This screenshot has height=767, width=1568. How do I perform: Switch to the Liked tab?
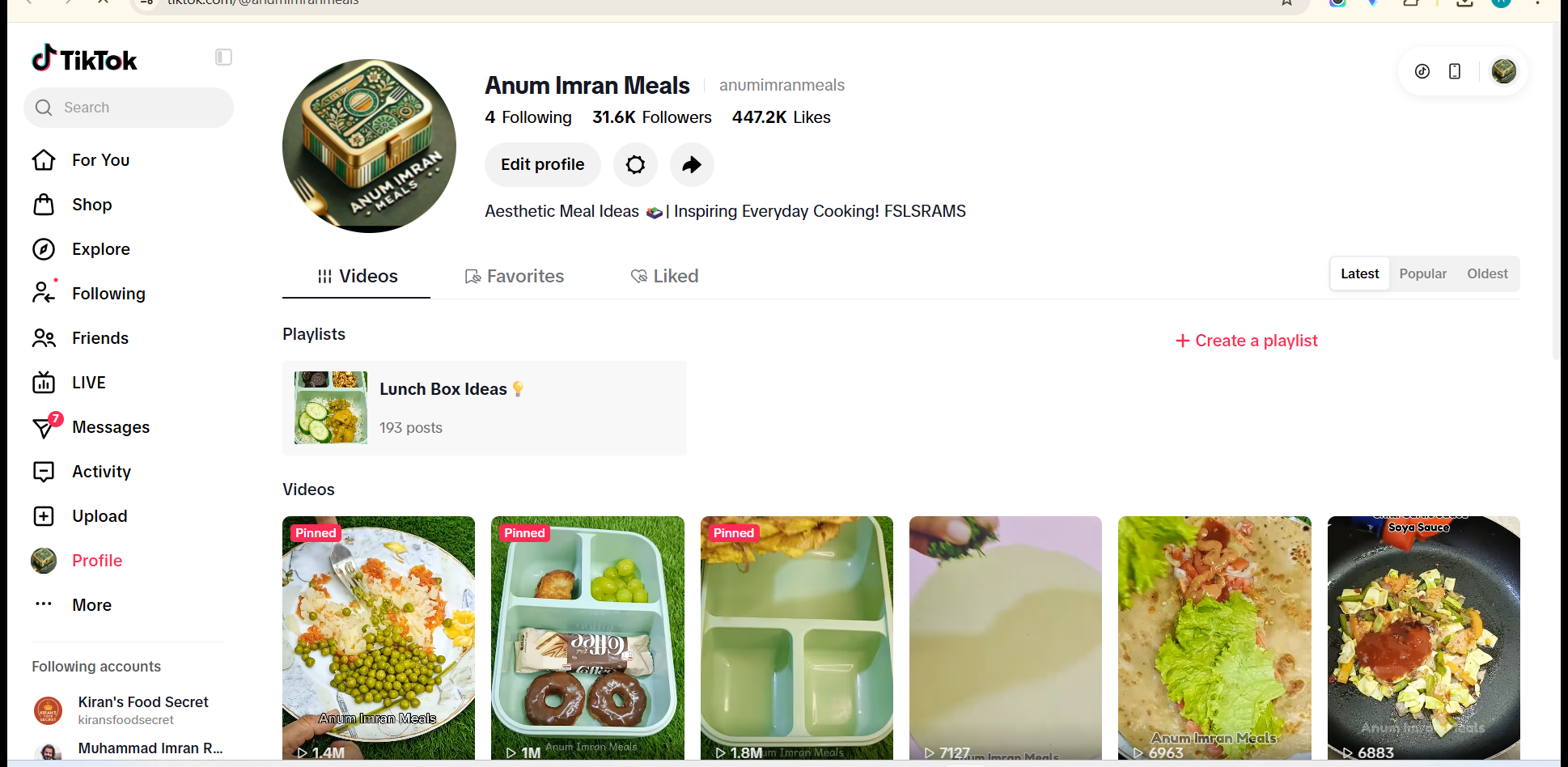(664, 277)
